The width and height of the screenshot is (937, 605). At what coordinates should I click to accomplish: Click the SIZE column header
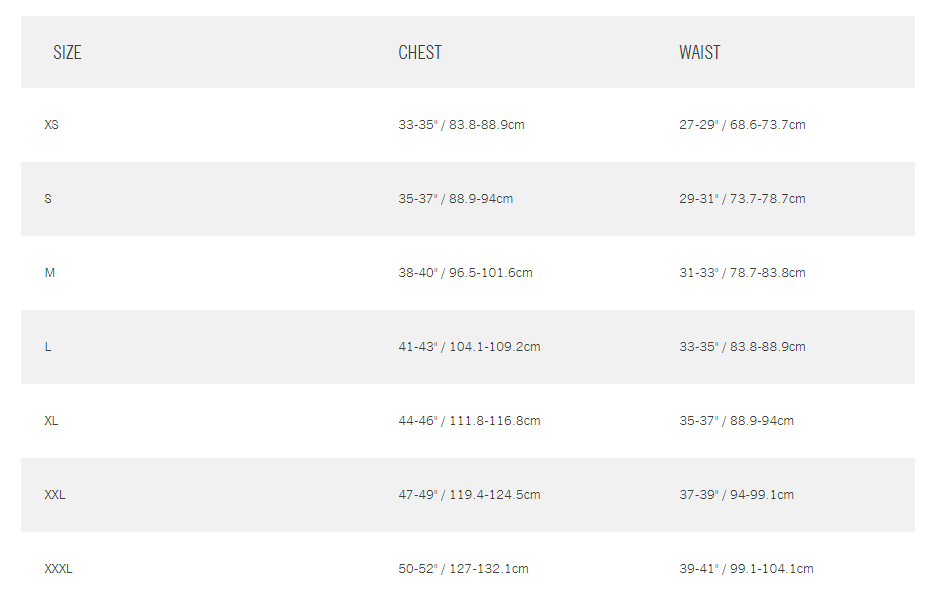click(x=67, y=53)
